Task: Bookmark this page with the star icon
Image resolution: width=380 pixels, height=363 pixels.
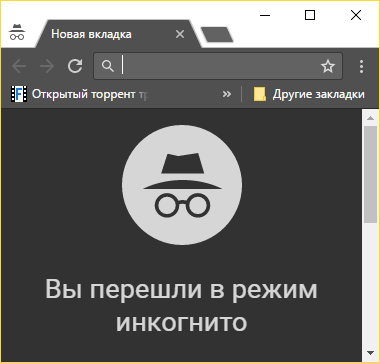Action: [x=328, y=66]
